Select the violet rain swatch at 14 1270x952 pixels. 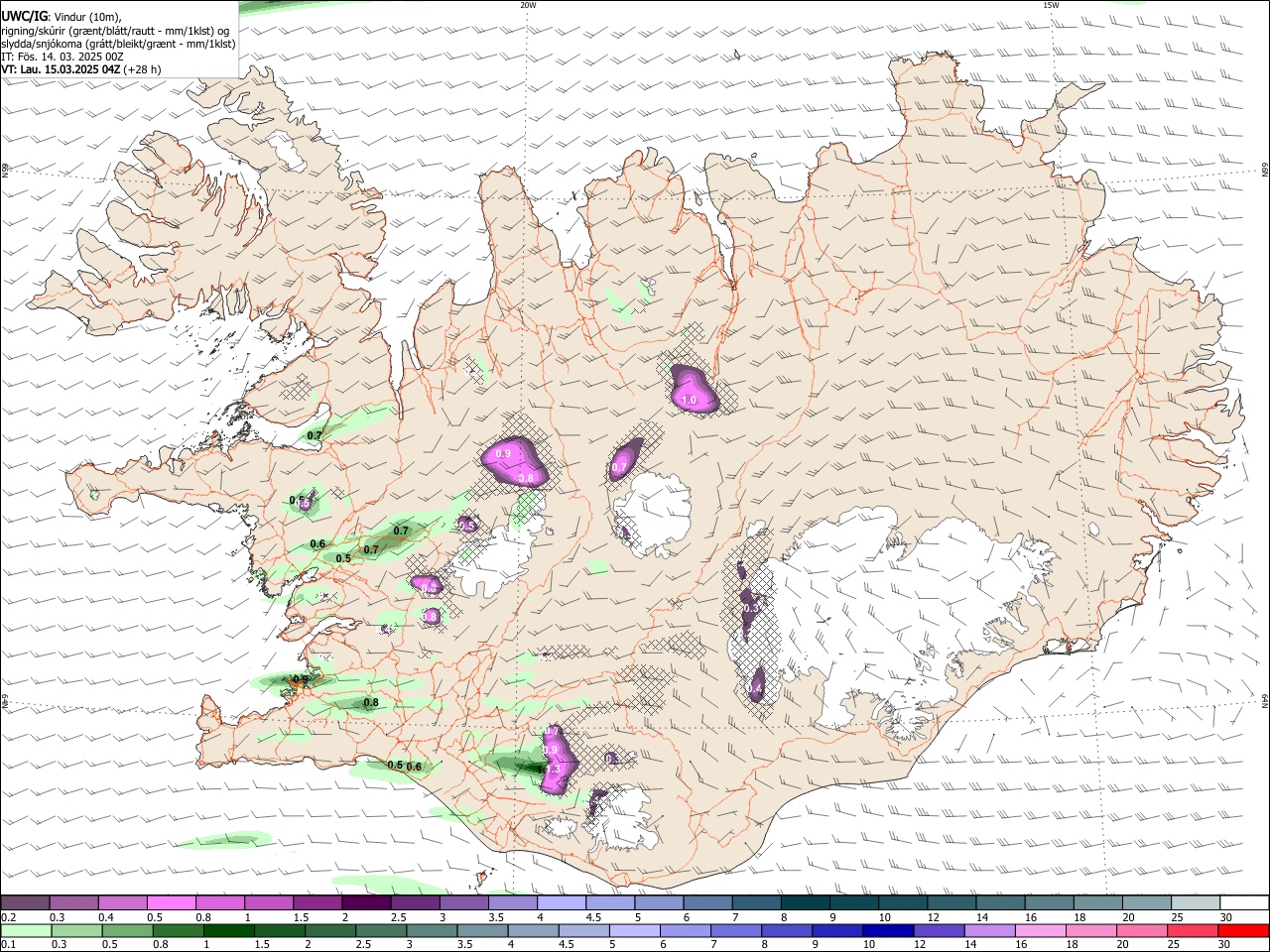(989, 931)
